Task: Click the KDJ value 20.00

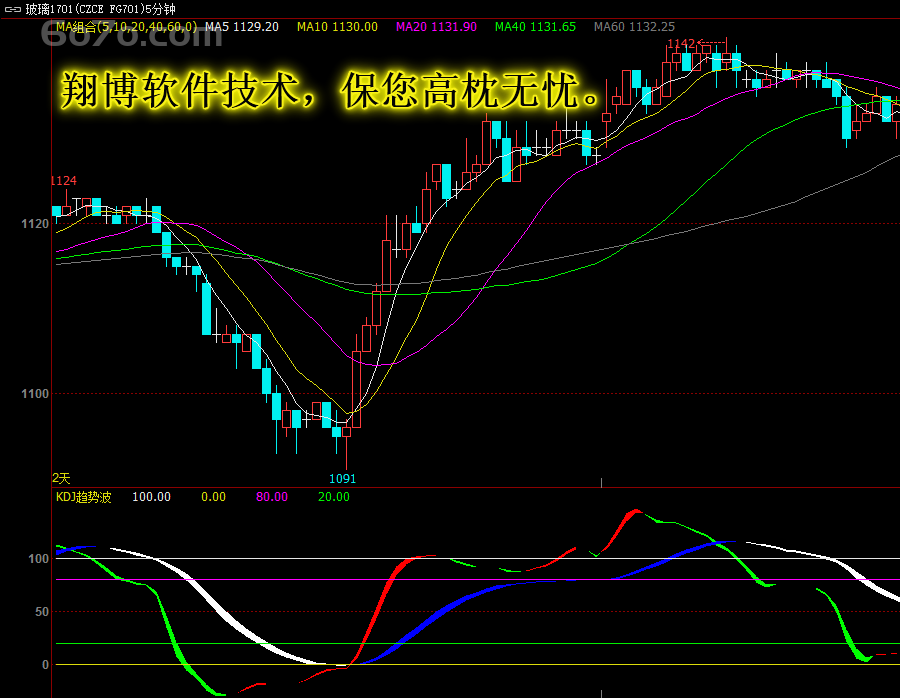Action: [x=333, y=497]
